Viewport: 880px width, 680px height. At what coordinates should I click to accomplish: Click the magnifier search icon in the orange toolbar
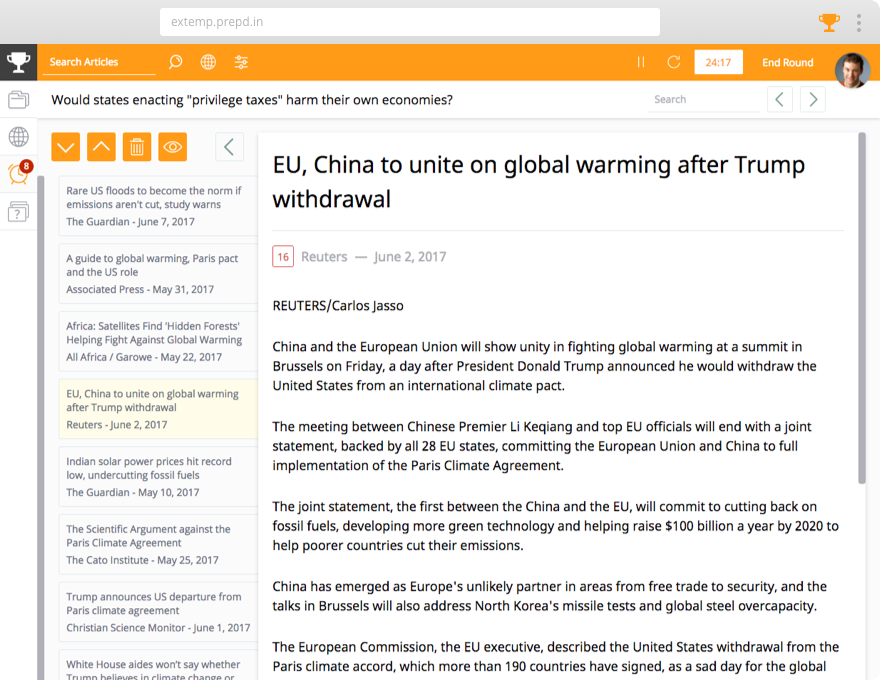[x=176, y=62]
